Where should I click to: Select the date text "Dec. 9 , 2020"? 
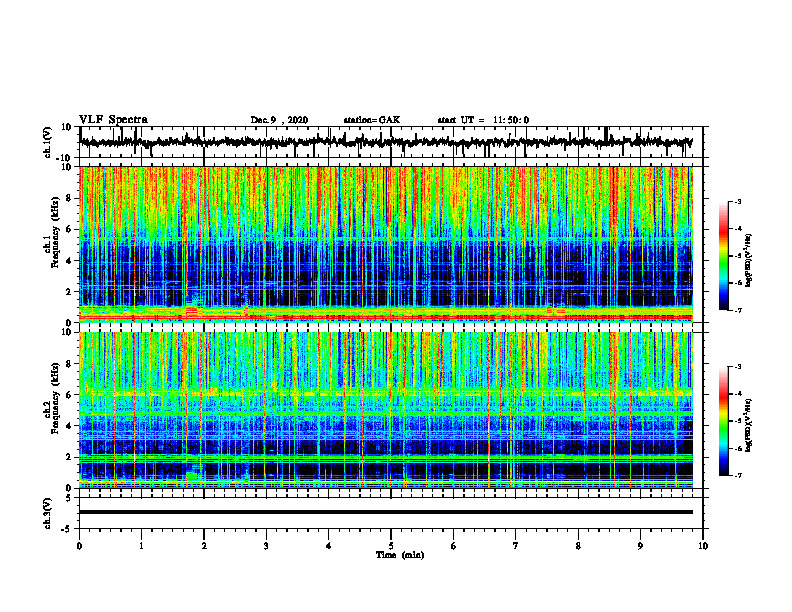pos(279,120)
